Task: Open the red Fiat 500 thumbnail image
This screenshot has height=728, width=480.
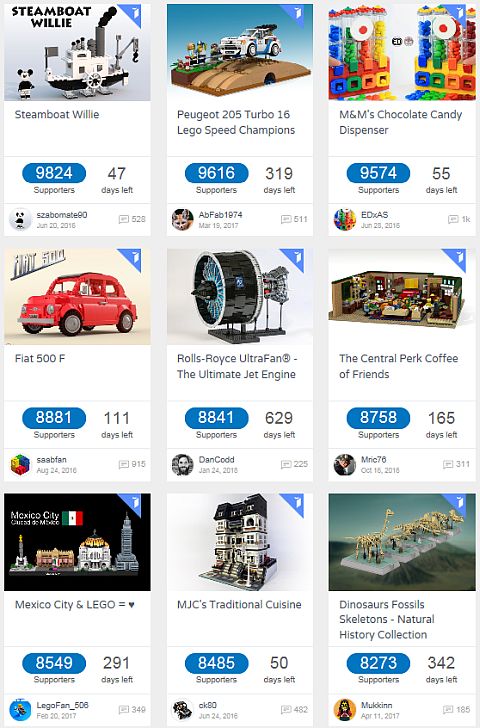Action: point(77,296)
